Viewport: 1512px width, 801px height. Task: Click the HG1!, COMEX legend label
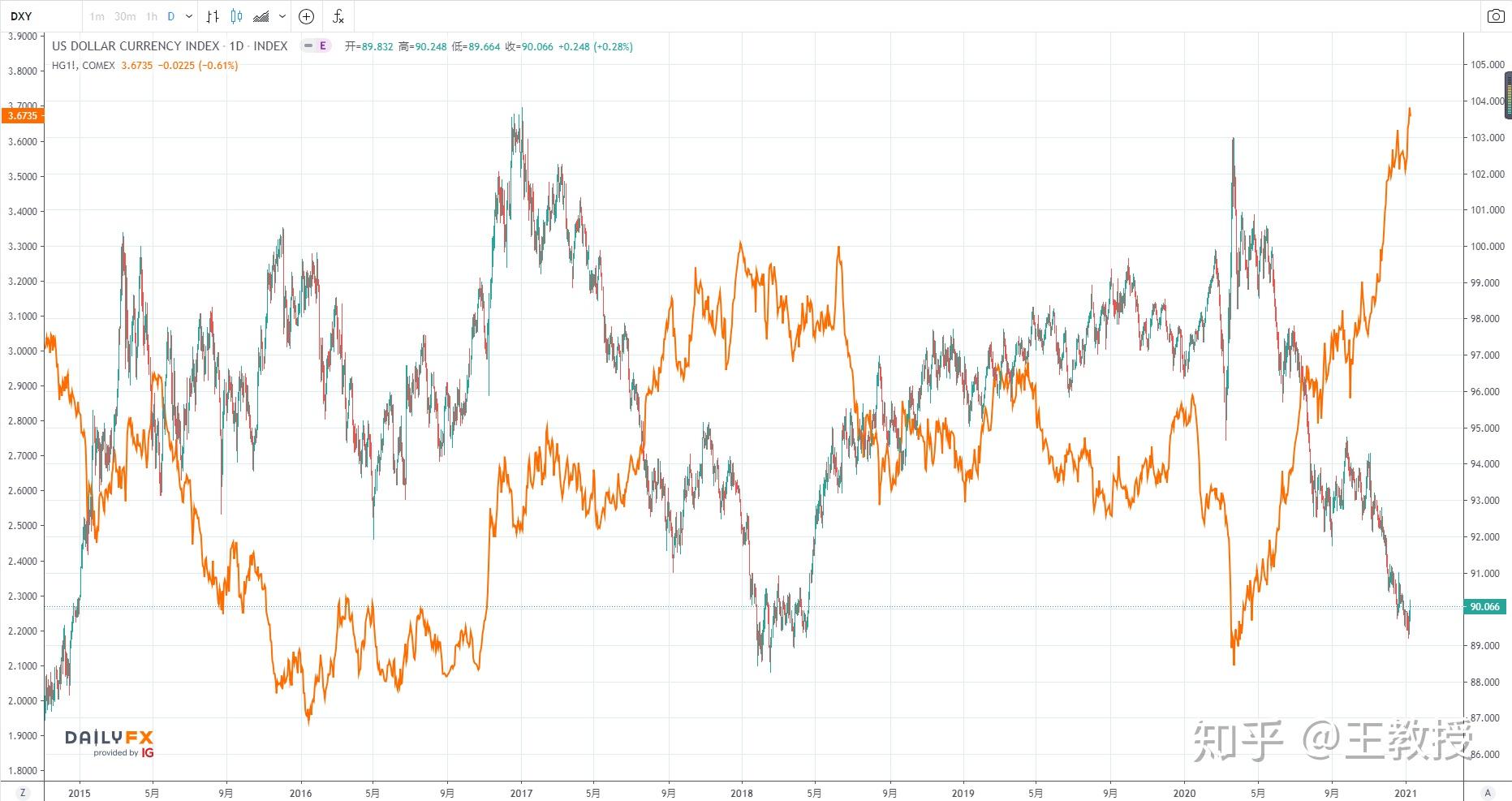(84, 66)
